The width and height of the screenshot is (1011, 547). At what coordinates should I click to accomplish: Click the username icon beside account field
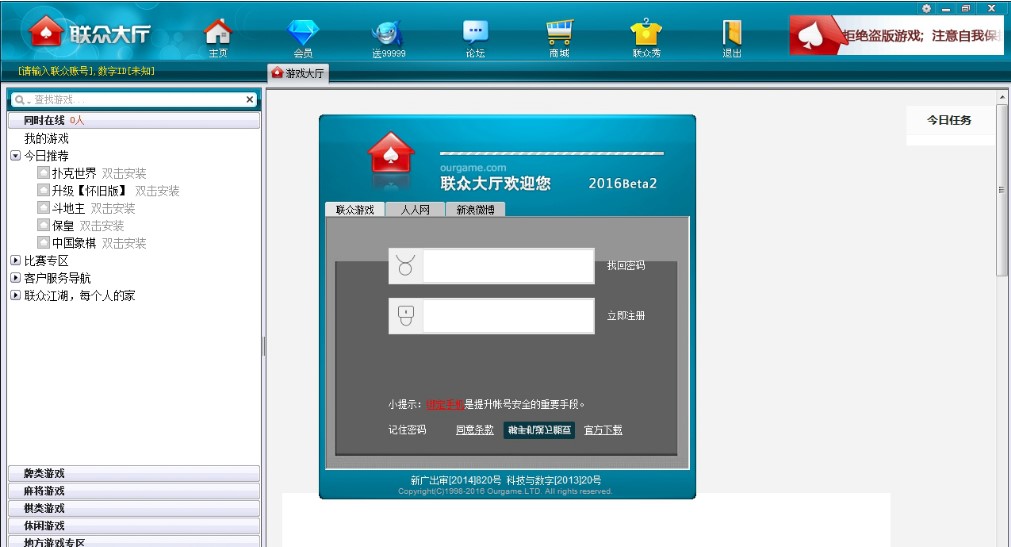click(x=406, y=266)
